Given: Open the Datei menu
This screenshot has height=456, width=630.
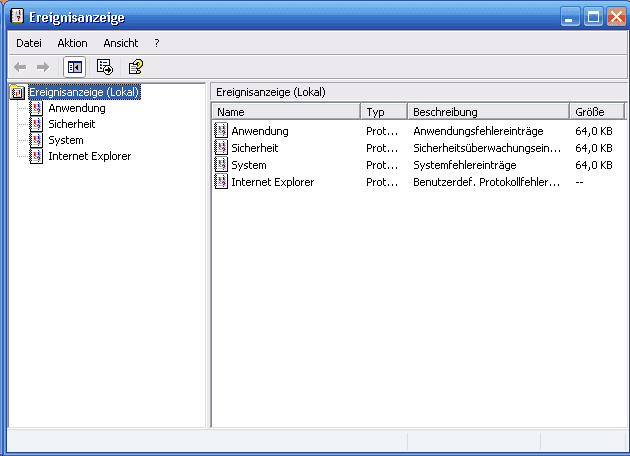Looking at the screenshot, I should [x=29, y=43].
